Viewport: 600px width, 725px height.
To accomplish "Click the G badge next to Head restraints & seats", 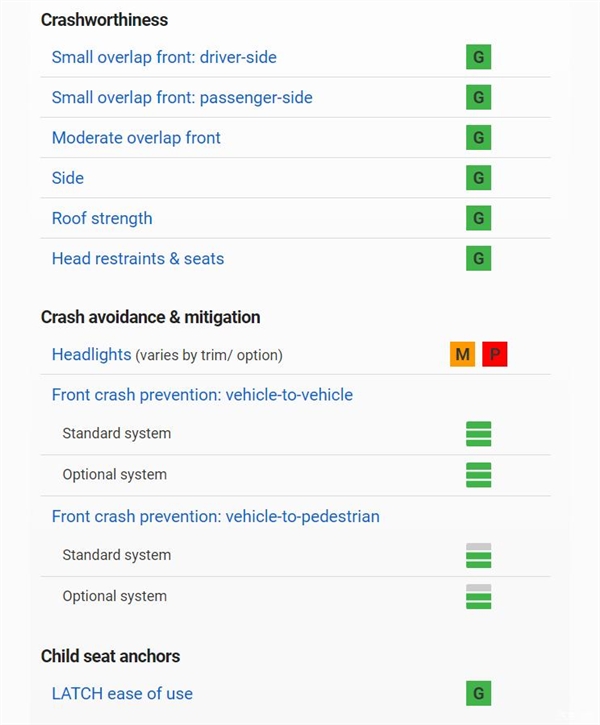I will (x=478, y=259).
